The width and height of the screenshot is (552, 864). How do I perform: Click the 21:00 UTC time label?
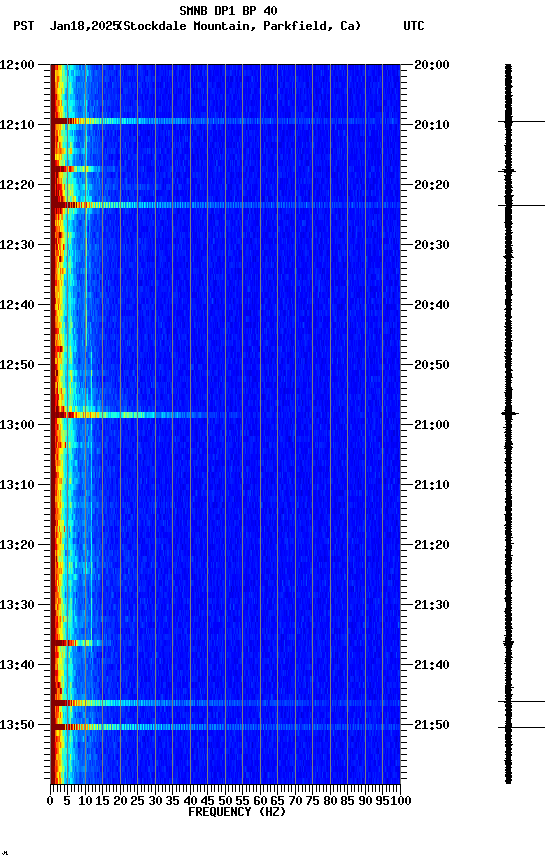[431, 425]
